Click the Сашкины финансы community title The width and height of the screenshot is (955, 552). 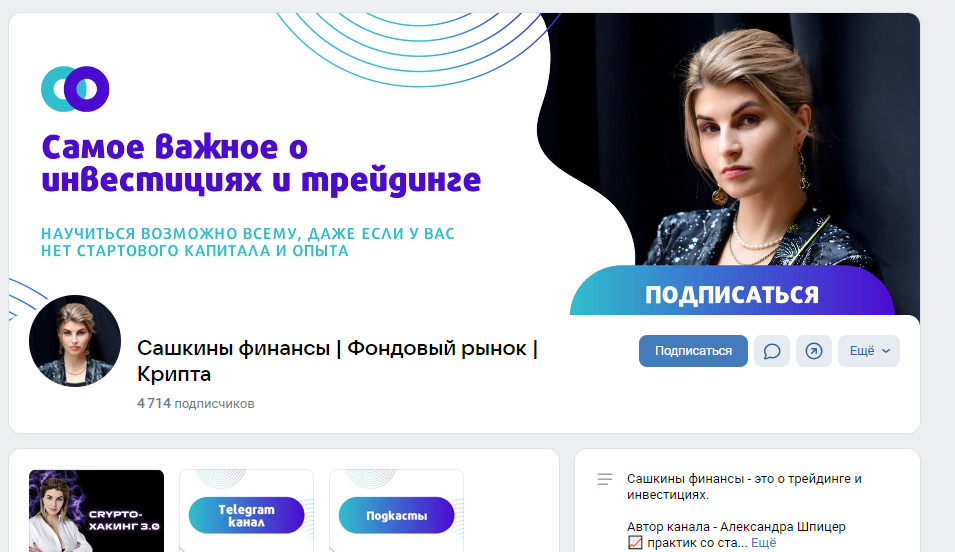point(337,361)
